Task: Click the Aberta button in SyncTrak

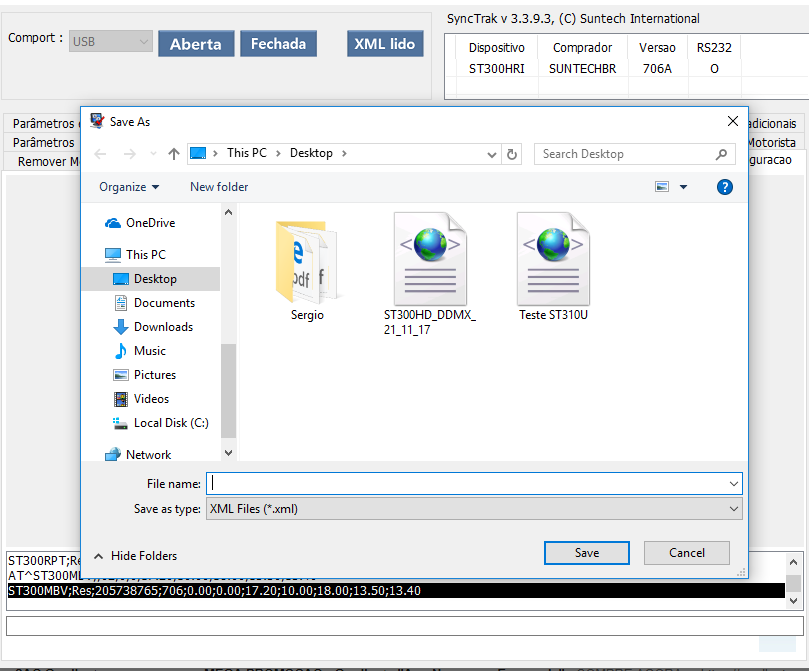Action: 196,44
